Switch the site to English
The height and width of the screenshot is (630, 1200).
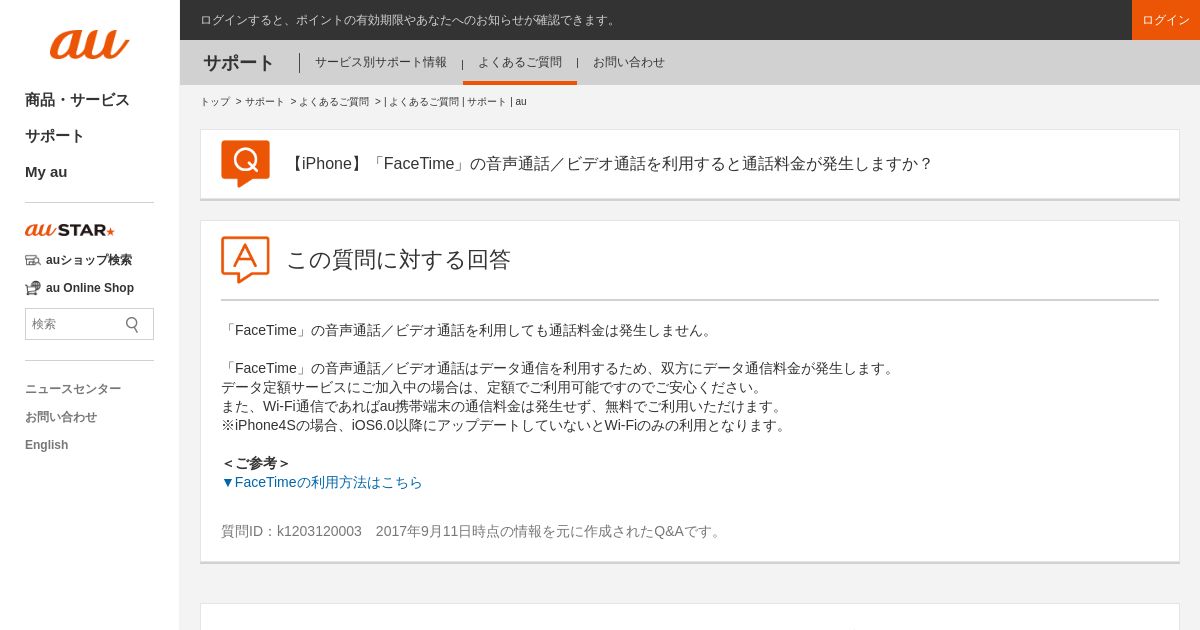pyautogui.click(x=47, y=445)
